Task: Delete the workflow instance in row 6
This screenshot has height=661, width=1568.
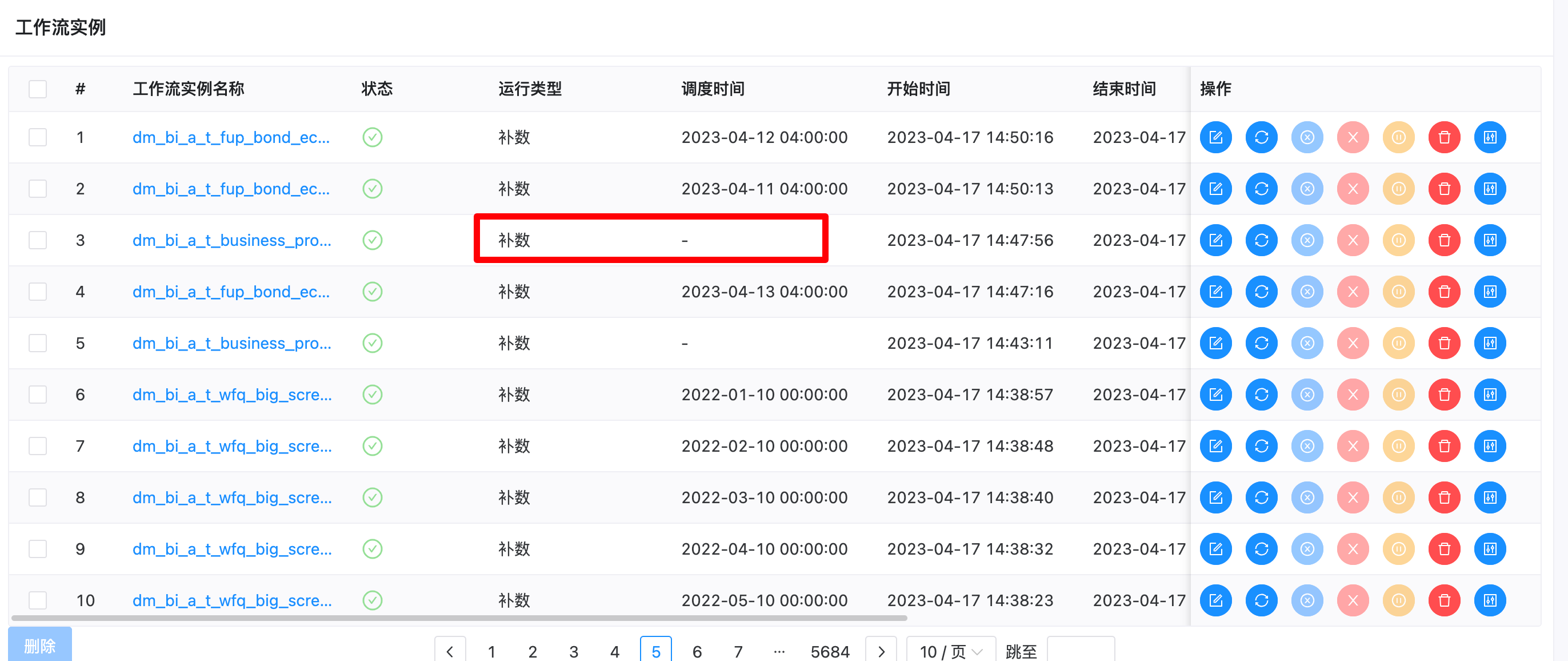Action: 1444,394
